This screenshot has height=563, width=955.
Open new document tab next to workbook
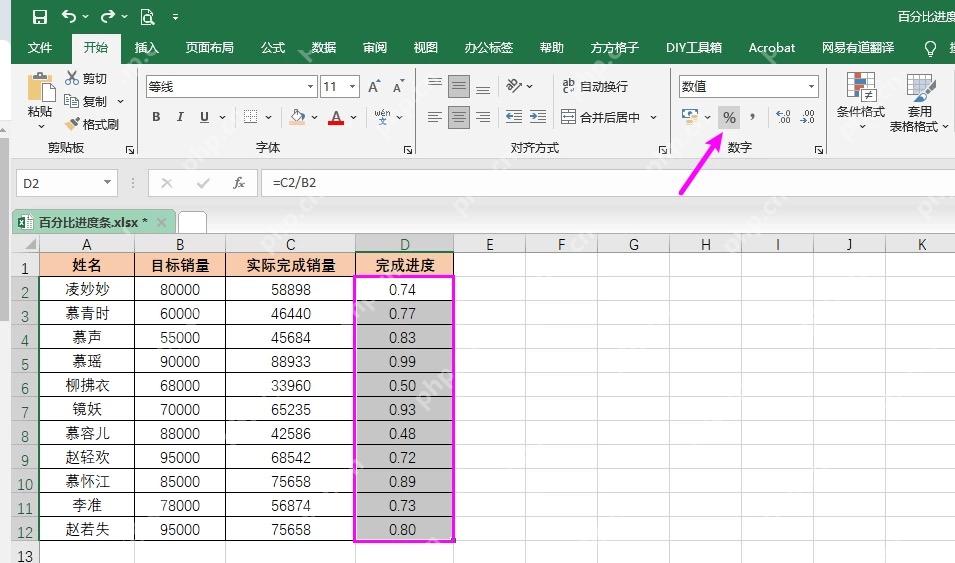192,222
